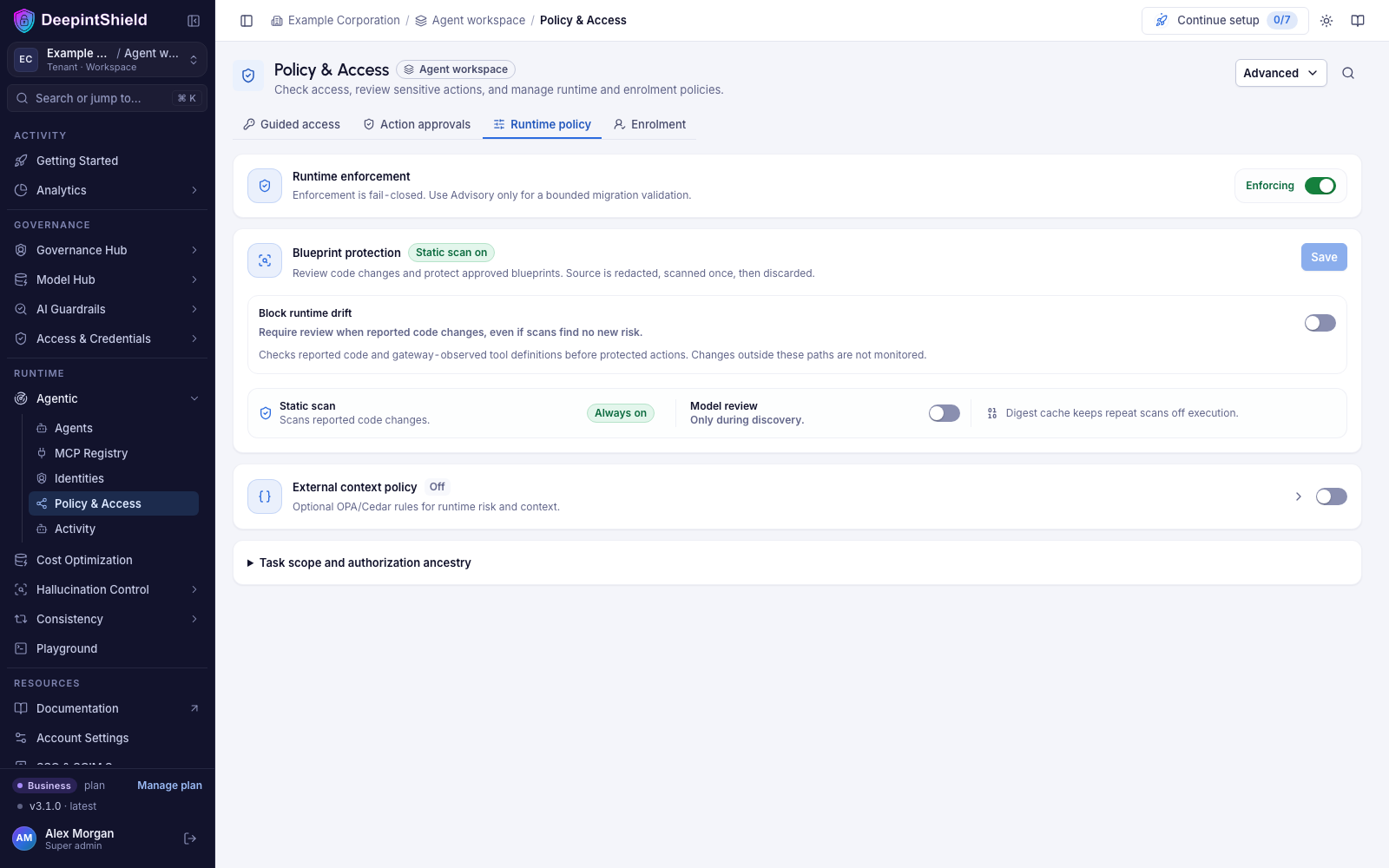The image size is (1389, 868).
Task: Click the Activity icon under Agentic
Action: pyautogui.click(x=42, y=529)
